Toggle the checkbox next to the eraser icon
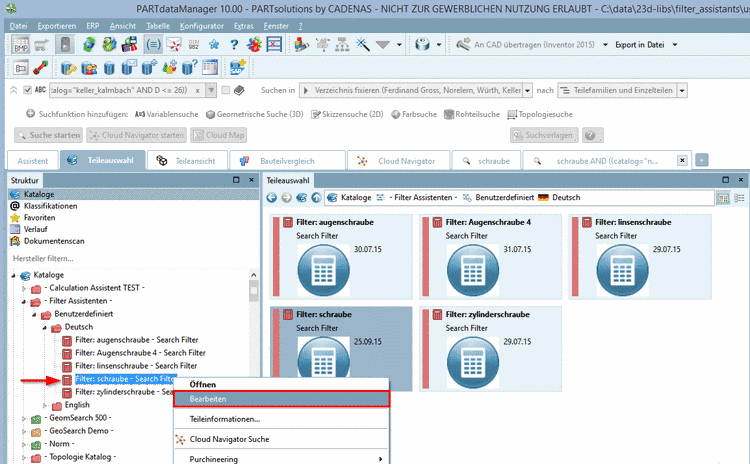The width and height of the screenshot is (750, 464). 226,90
